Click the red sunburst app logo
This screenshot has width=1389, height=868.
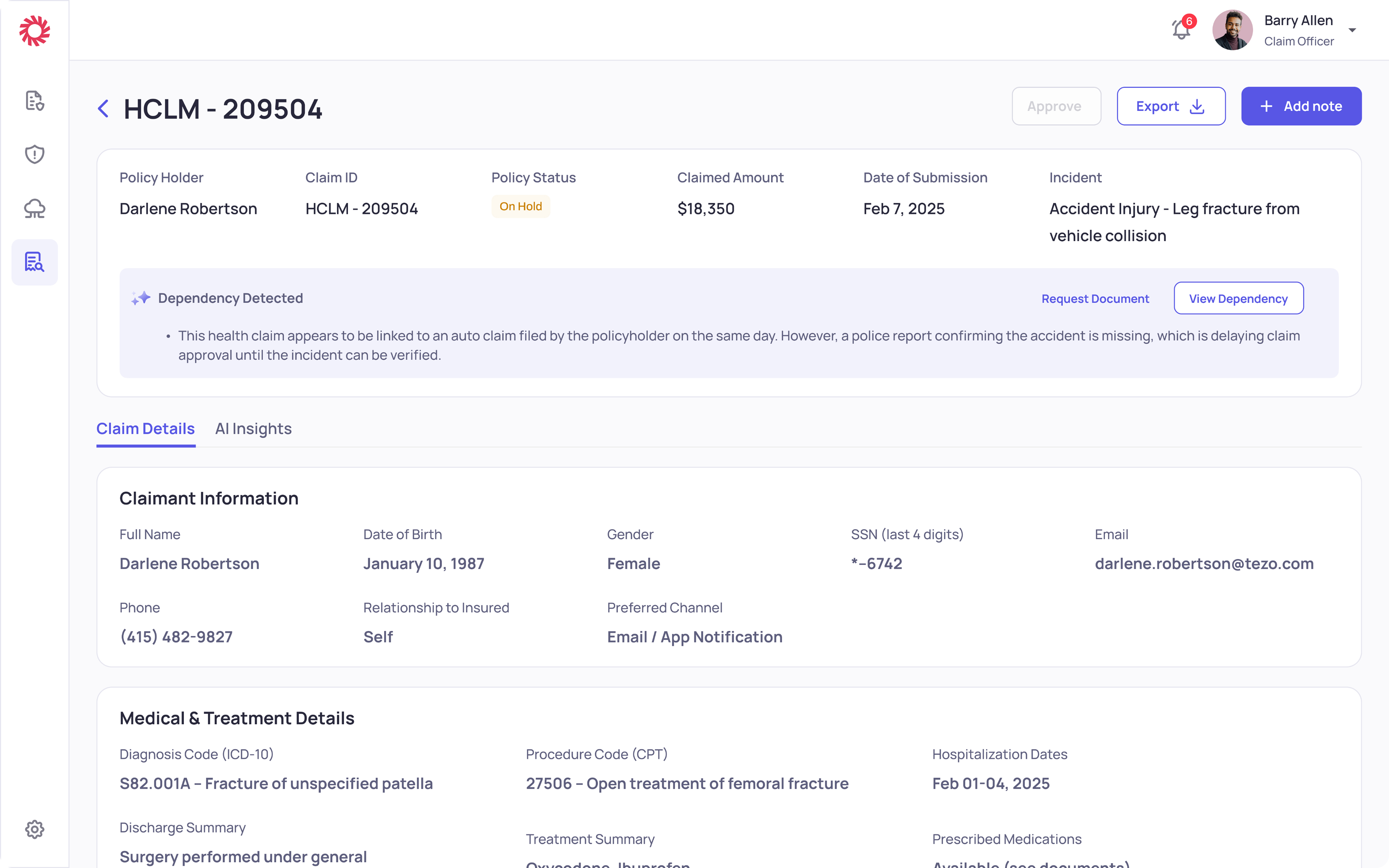click(x=34, y=30)
